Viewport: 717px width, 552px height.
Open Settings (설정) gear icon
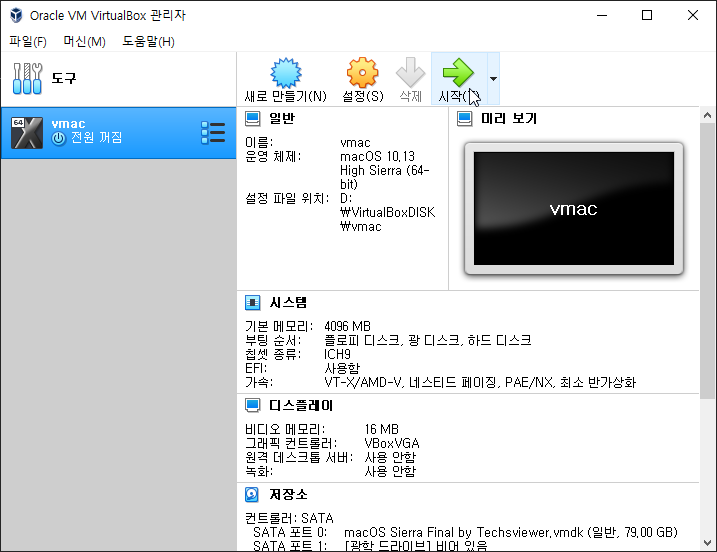(x=363, y=73)
